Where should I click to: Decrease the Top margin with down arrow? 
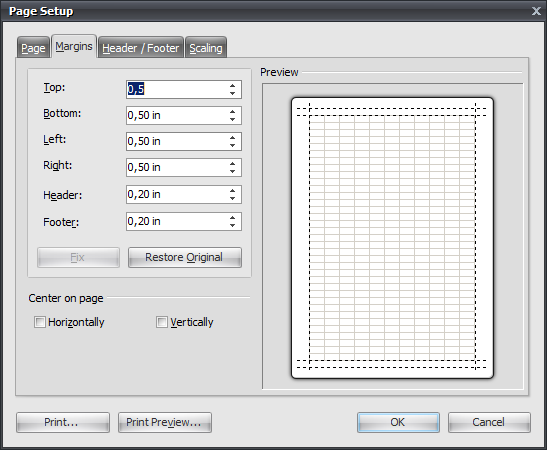coord(233,93)
